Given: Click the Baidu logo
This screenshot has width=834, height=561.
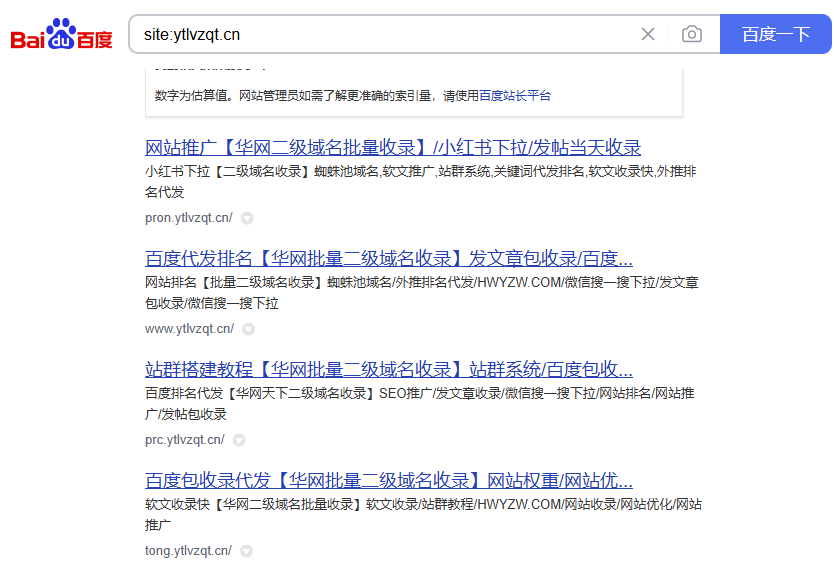Looking at the screenshot, I should [x=62, y=34].
